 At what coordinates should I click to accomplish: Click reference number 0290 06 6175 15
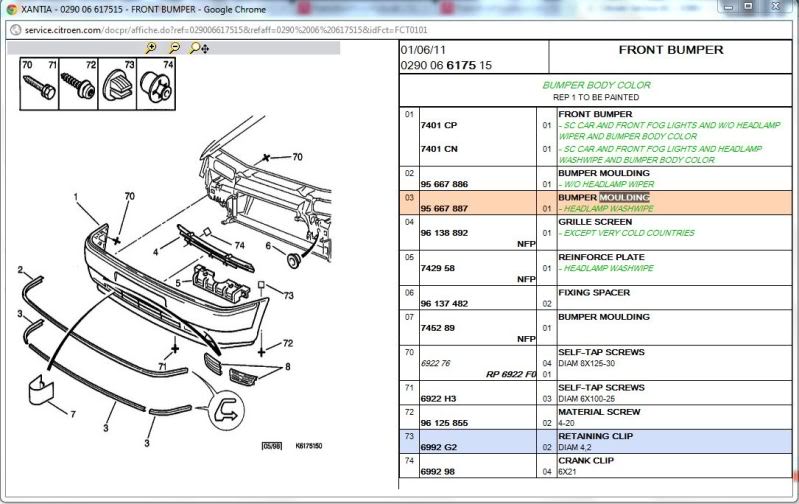[446, 65]
